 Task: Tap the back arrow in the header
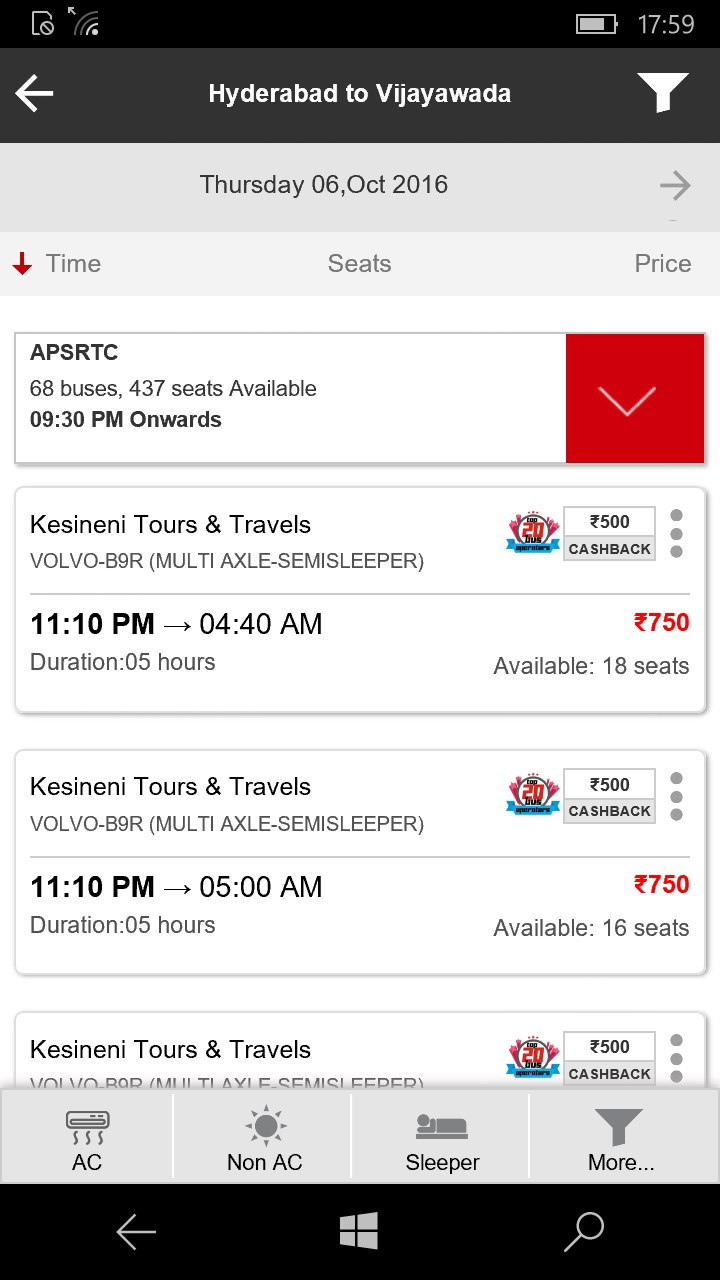point(35,94)
